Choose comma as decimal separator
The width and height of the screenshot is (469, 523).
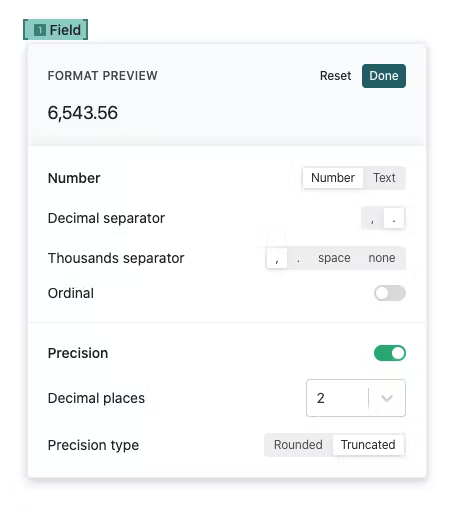pyautogui.click(x=372, y=218)
